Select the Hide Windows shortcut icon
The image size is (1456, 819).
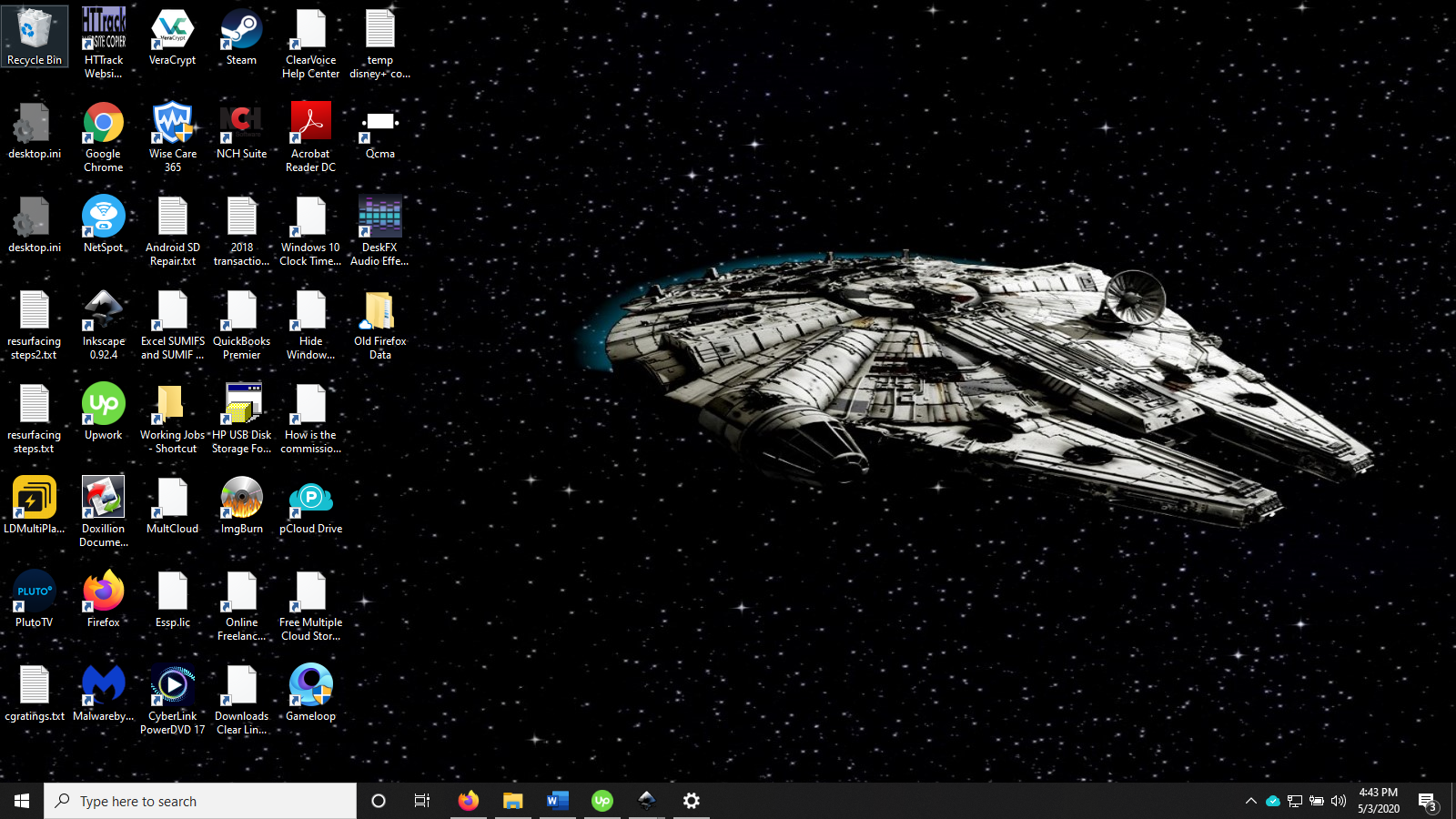pos(311,324)
